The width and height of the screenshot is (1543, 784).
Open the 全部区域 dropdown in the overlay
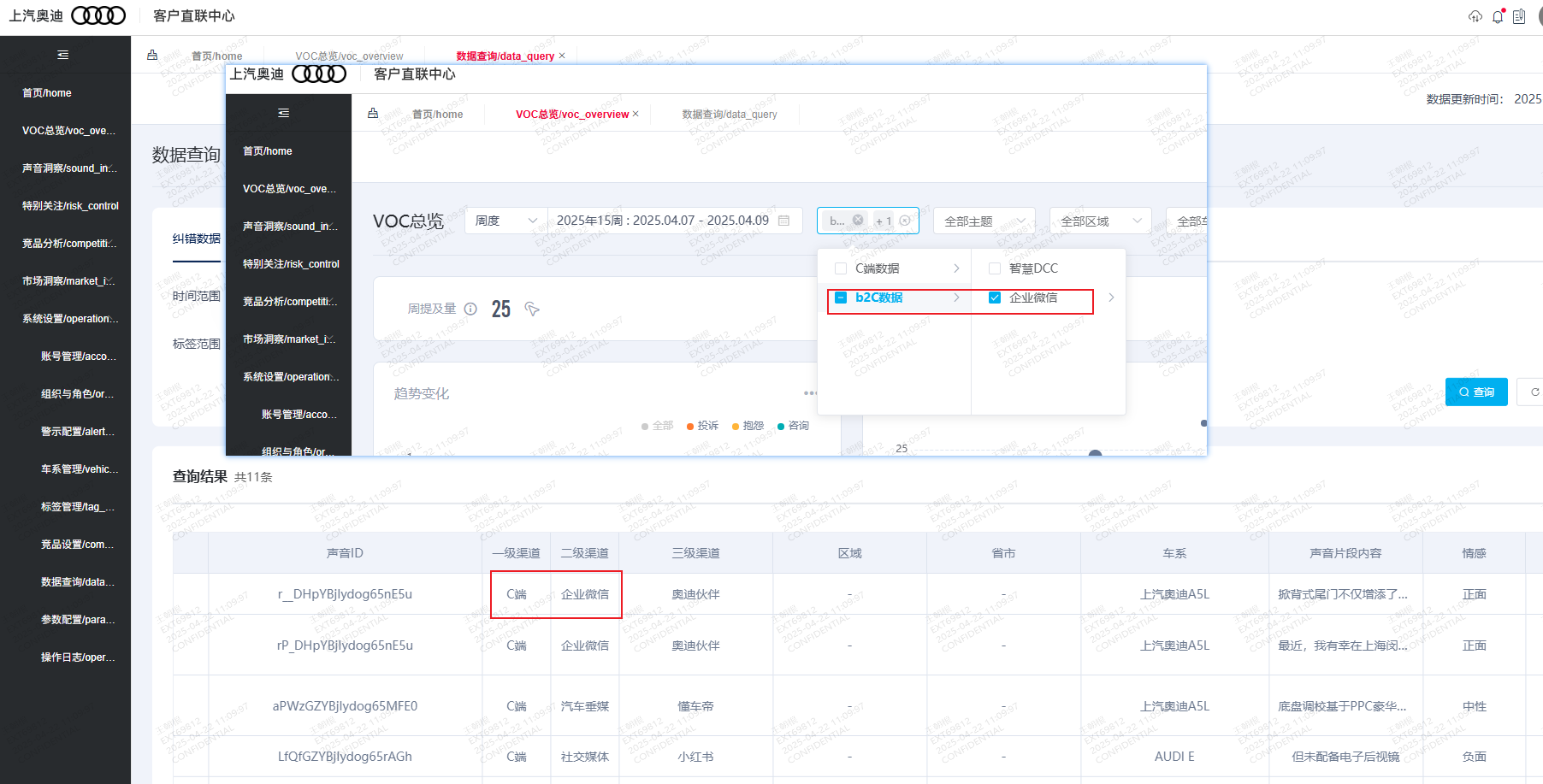1101,221
